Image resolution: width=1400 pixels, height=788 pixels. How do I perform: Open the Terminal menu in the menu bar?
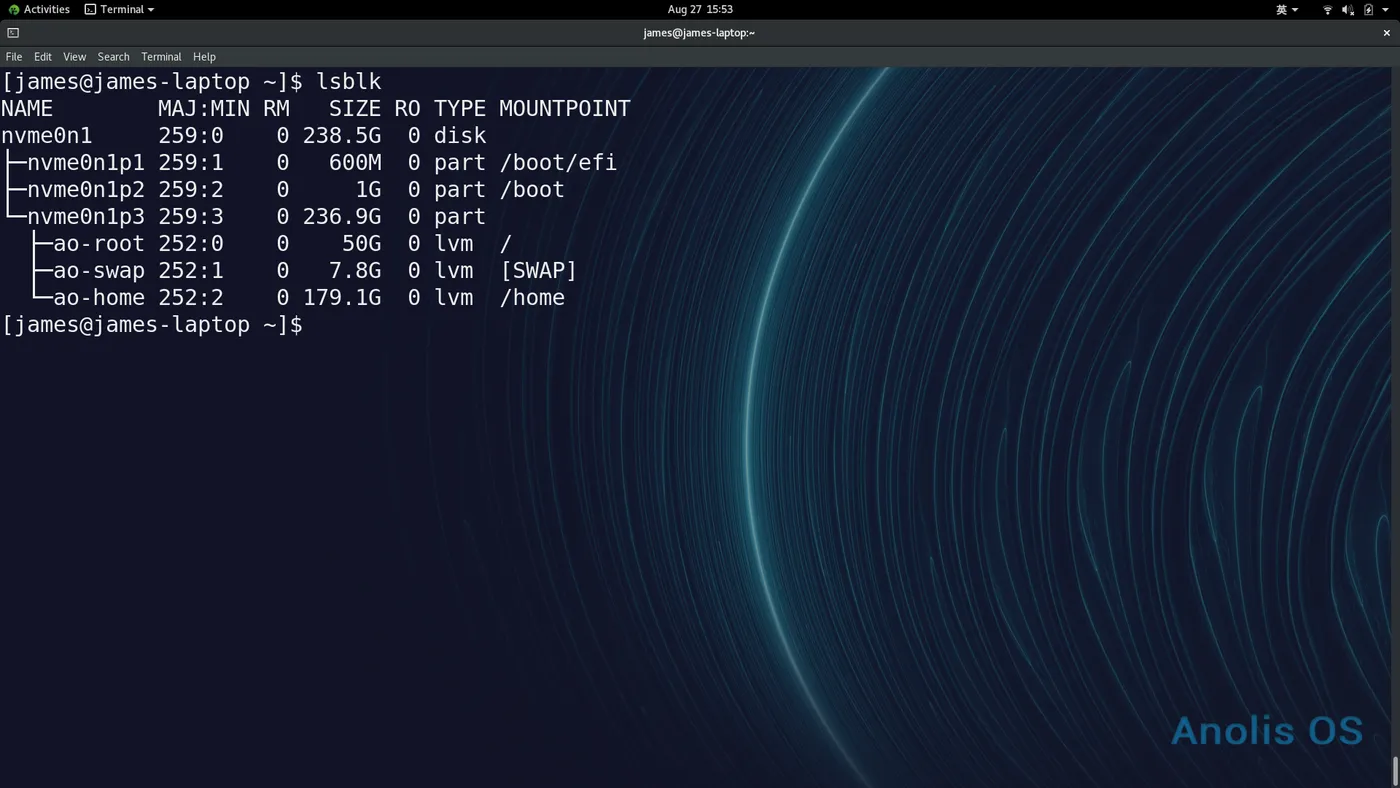[x=161, y=57]
